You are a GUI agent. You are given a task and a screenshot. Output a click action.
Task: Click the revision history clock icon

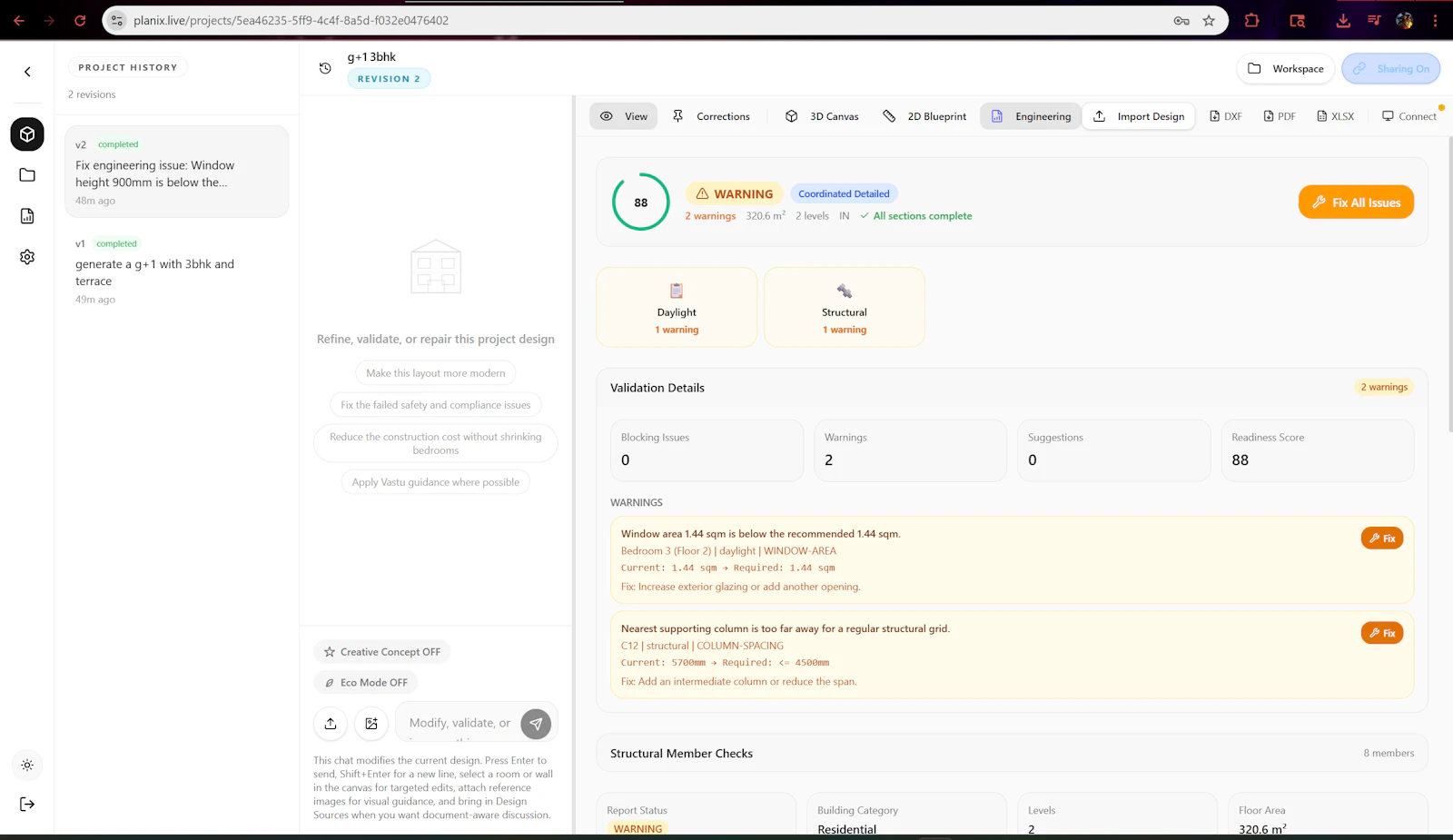[324, 68]
